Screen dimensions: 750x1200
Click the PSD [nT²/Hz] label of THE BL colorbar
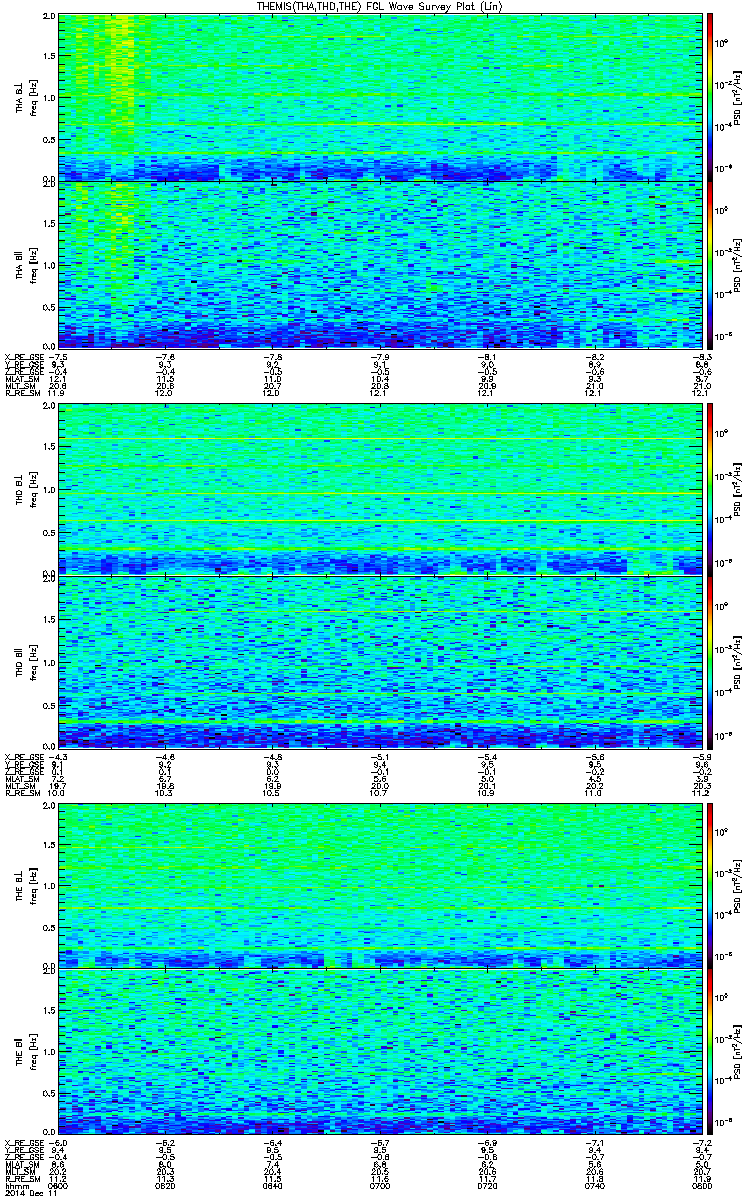[x=737, y=885]
